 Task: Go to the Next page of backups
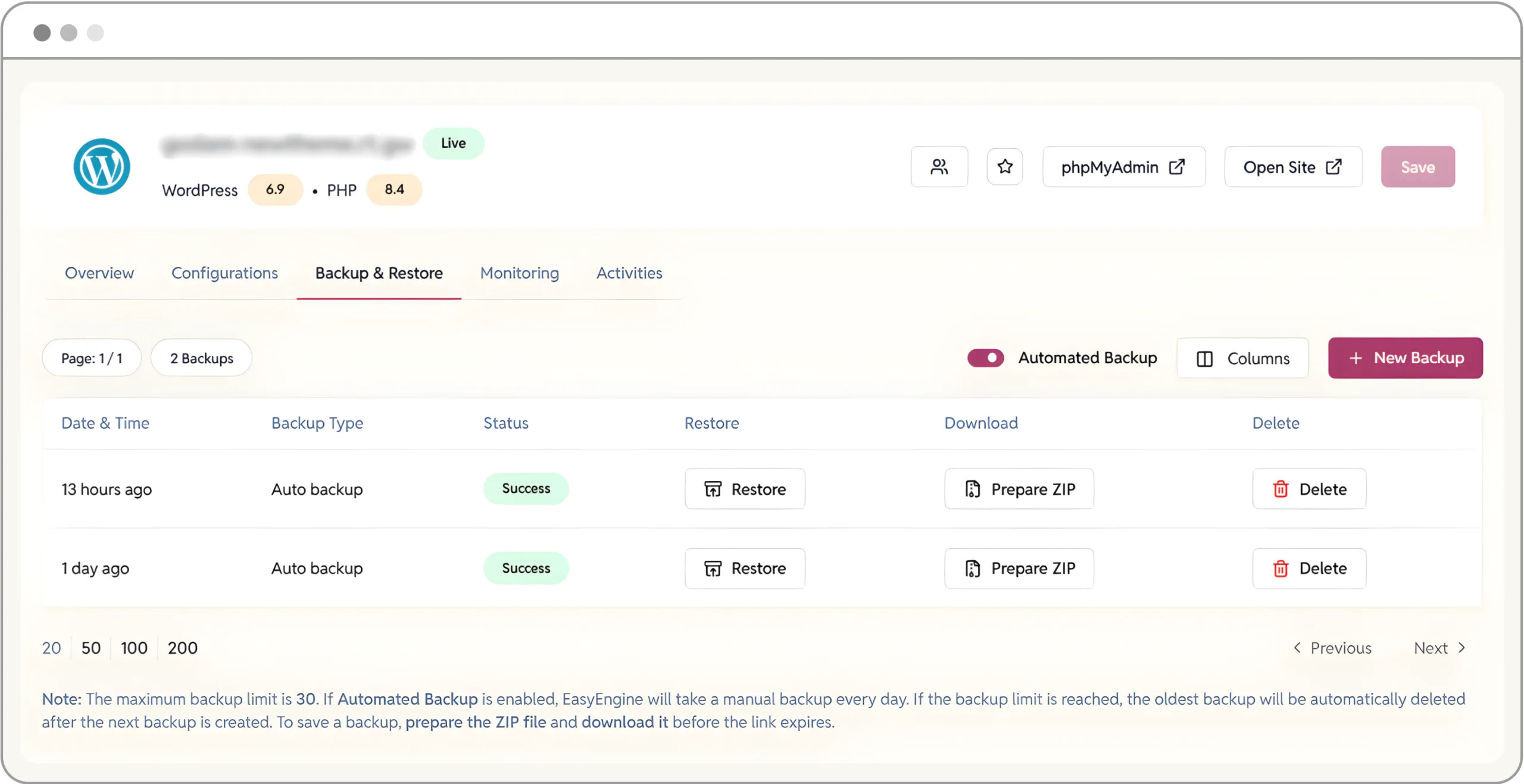coord(1436,648)
